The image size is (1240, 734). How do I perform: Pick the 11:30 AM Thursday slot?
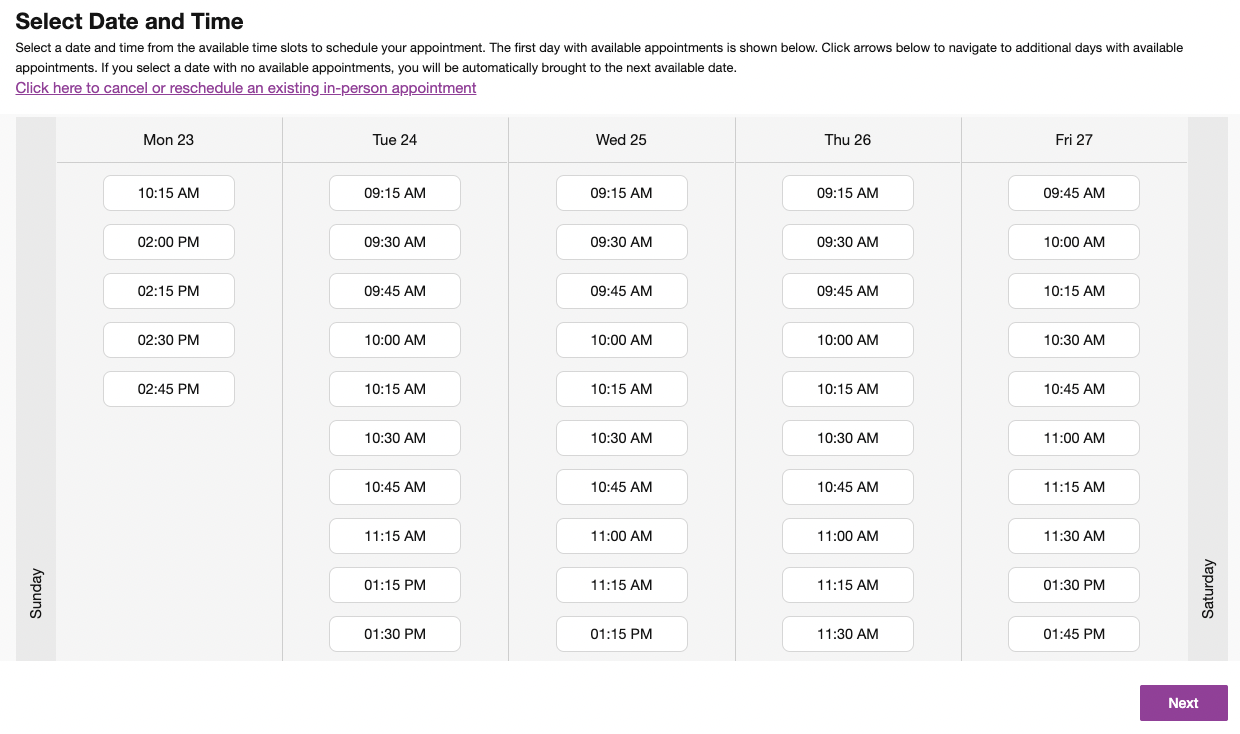[x=848, y=634]
